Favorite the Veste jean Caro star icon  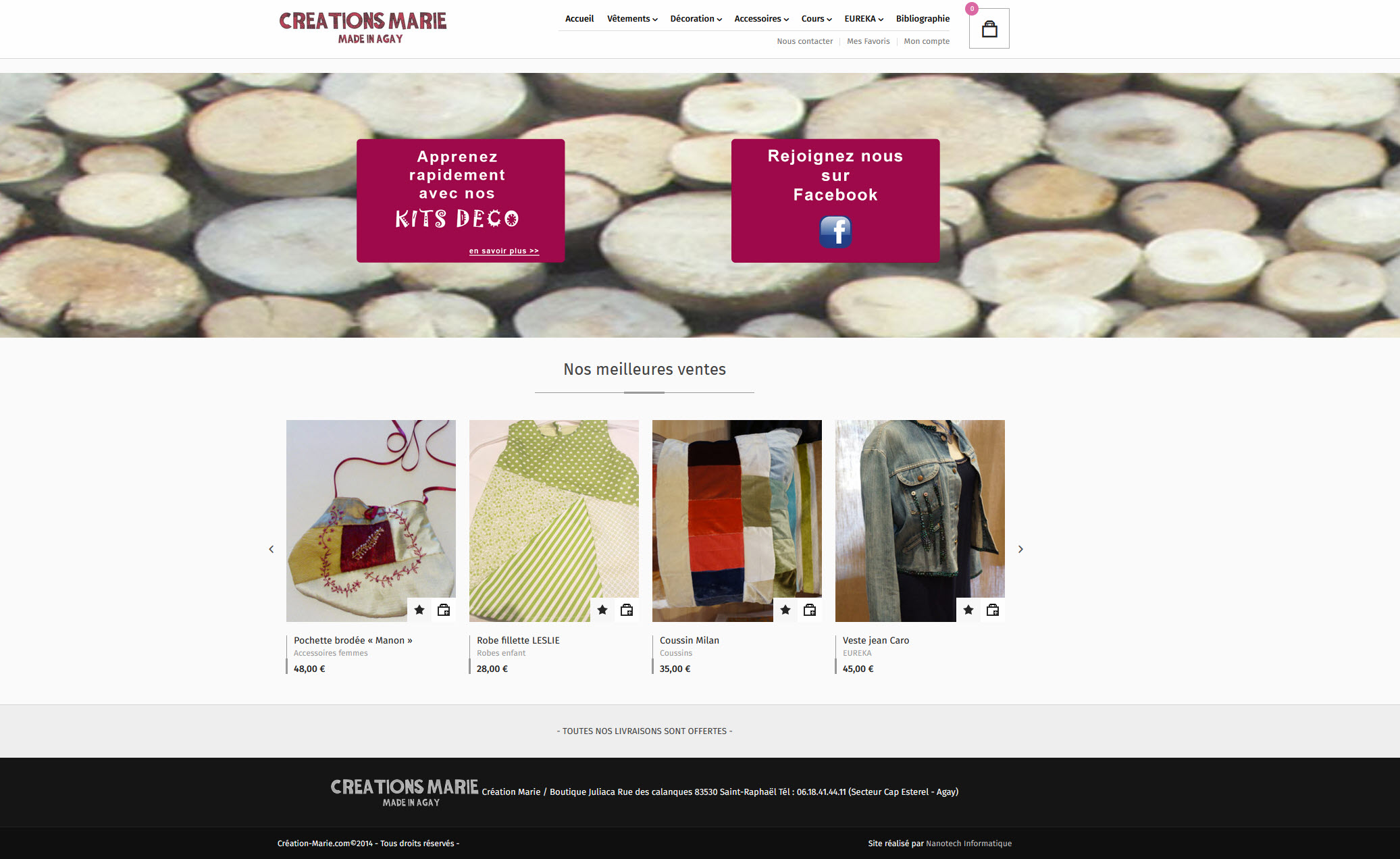tap(968, 610)
